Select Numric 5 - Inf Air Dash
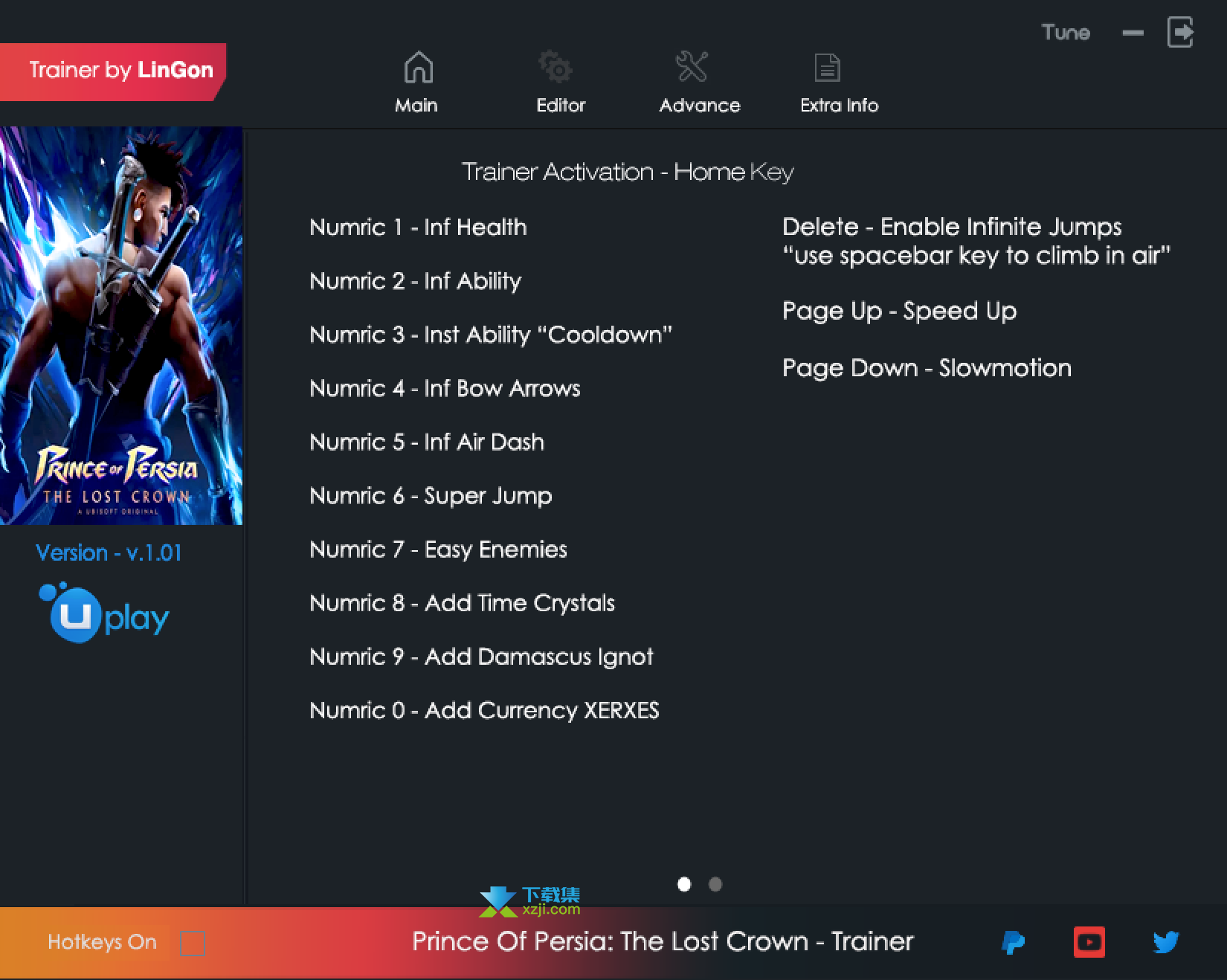The image size is (1227, 980). [427, 442]
